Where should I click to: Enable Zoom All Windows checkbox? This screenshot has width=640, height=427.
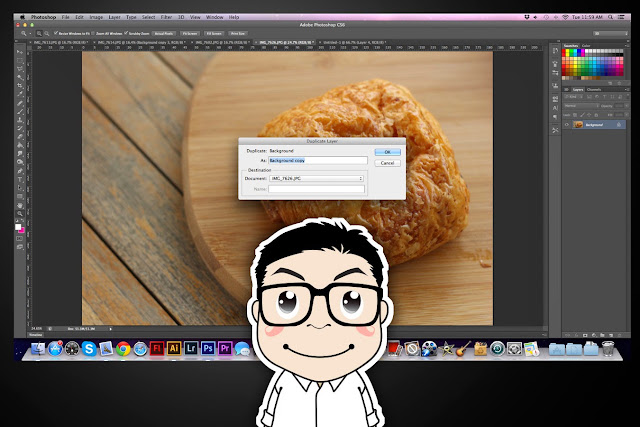point(93,33)
